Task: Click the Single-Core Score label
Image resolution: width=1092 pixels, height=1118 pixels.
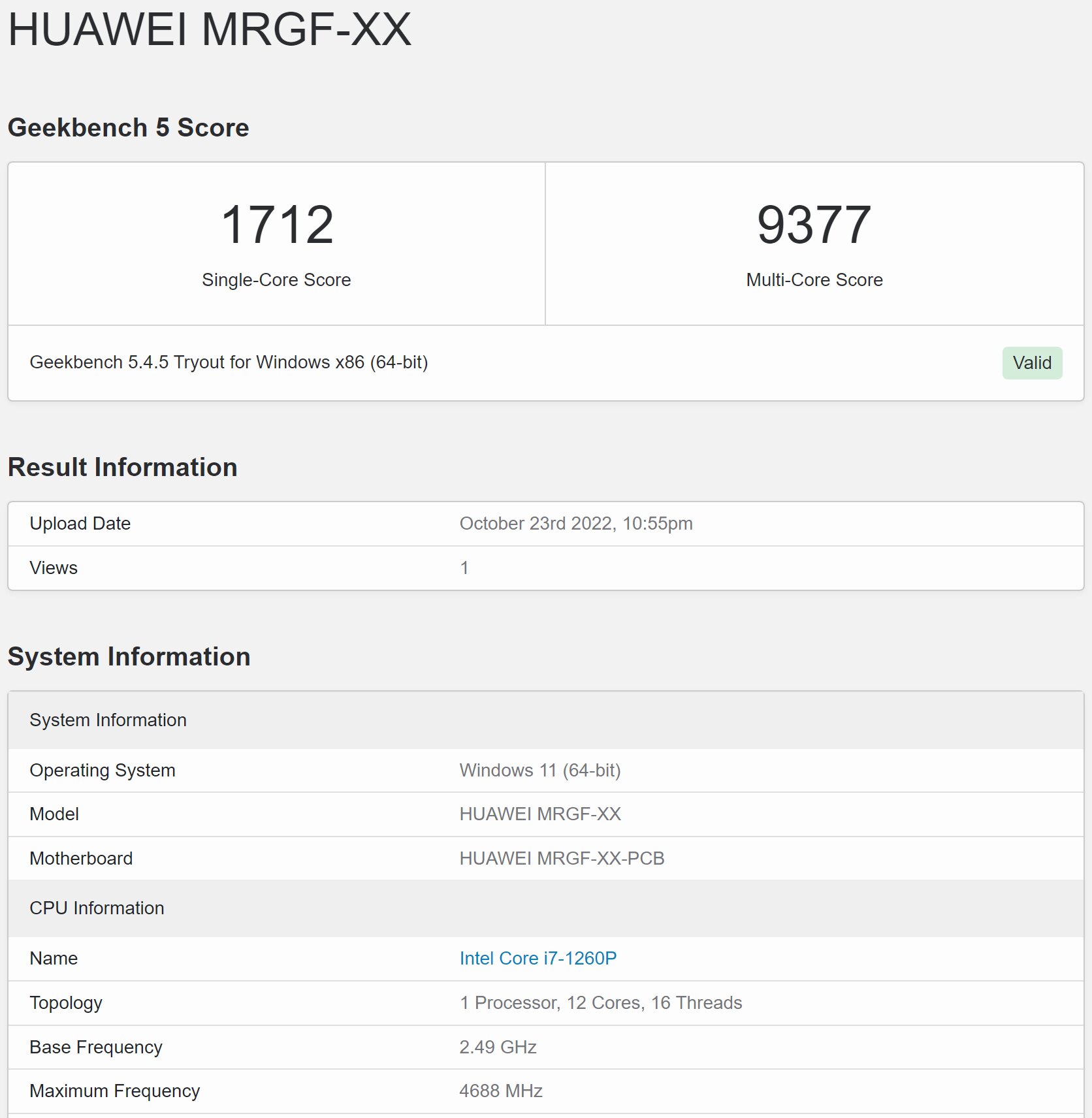Action: pos(276,279)
